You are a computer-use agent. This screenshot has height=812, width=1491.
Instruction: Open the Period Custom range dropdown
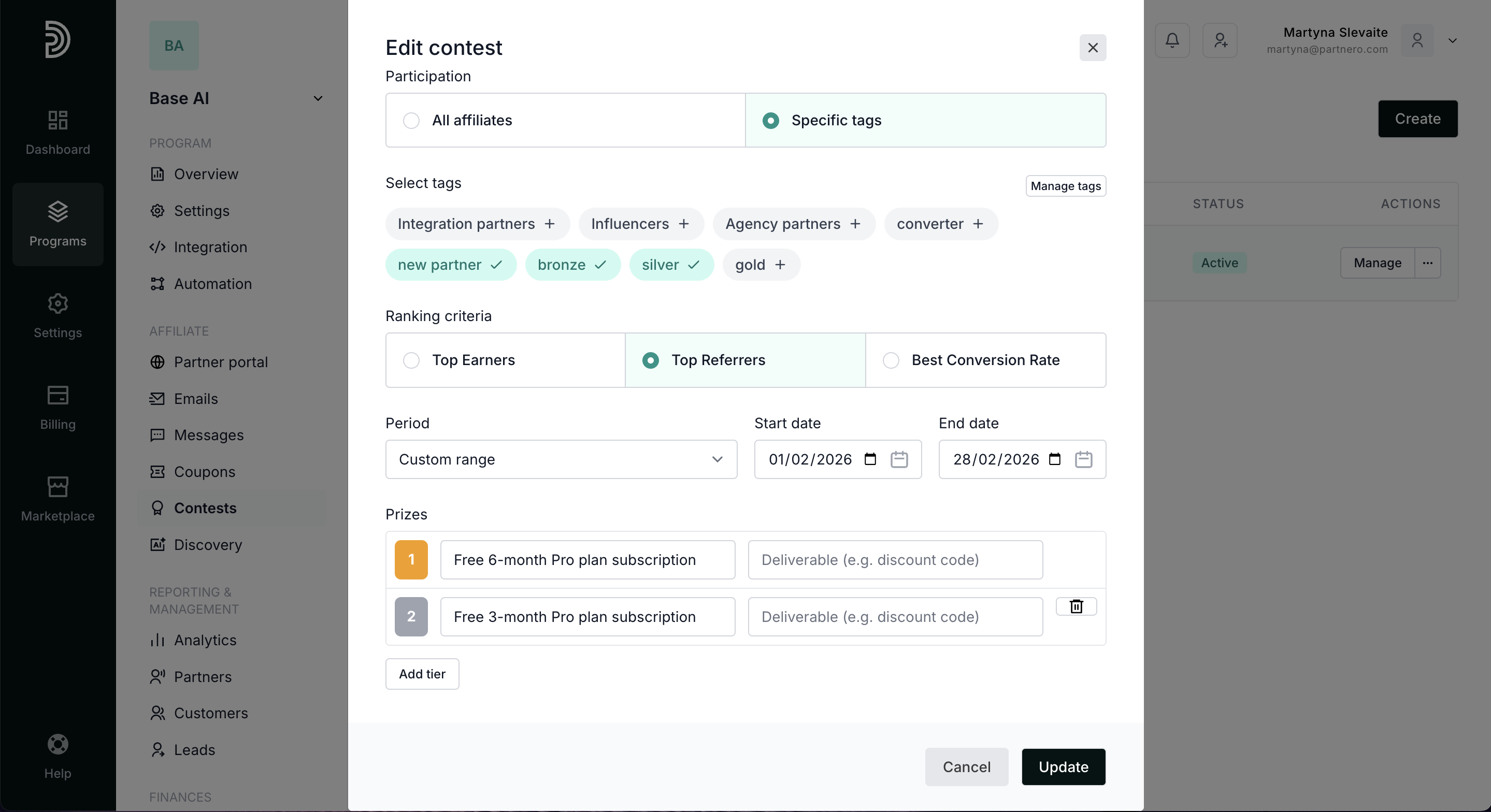(560, 459)
